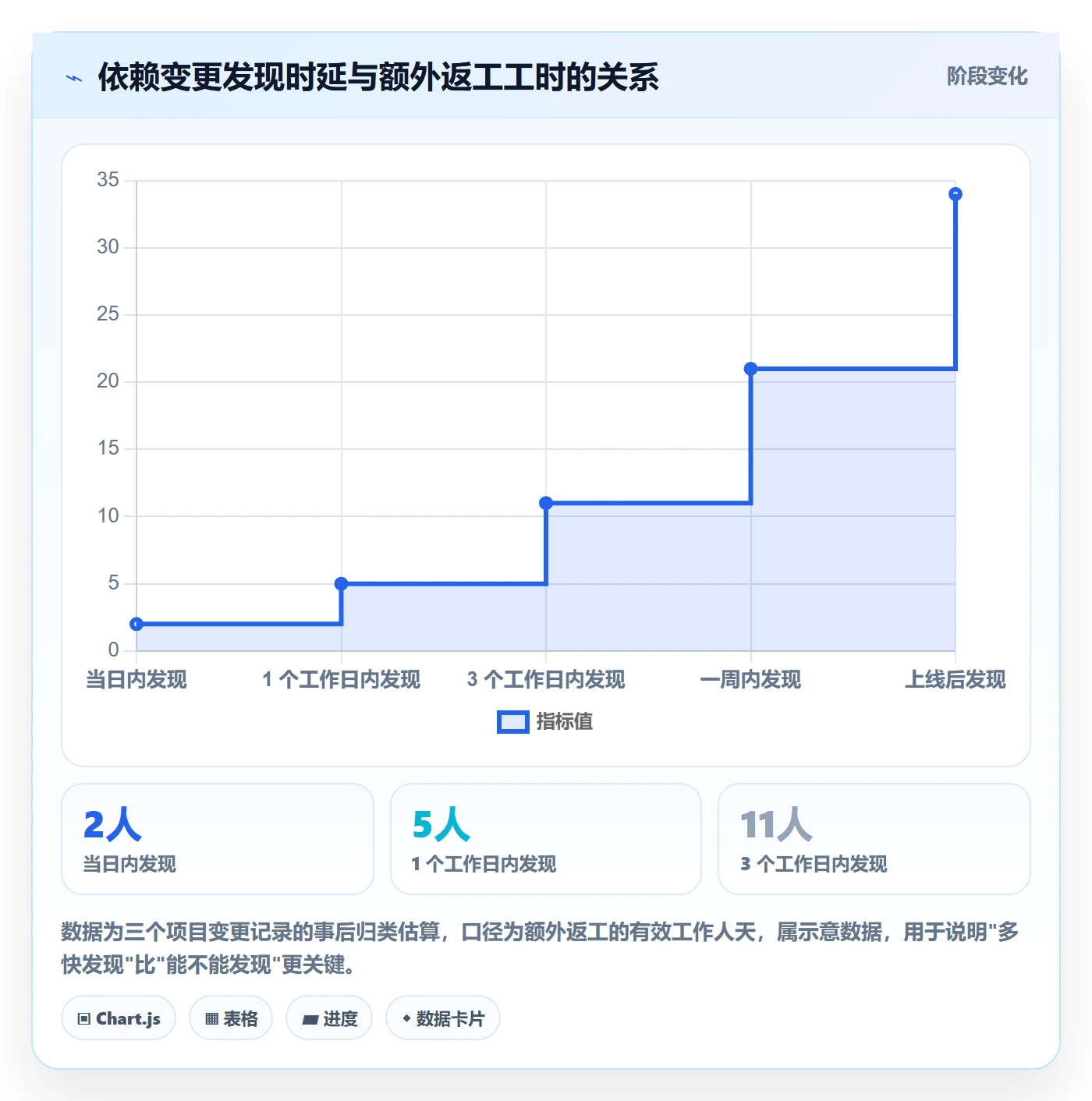Click the x-axis label 当日内发现
Viewport: 1092px width, 1101px height.
point(136,680)
